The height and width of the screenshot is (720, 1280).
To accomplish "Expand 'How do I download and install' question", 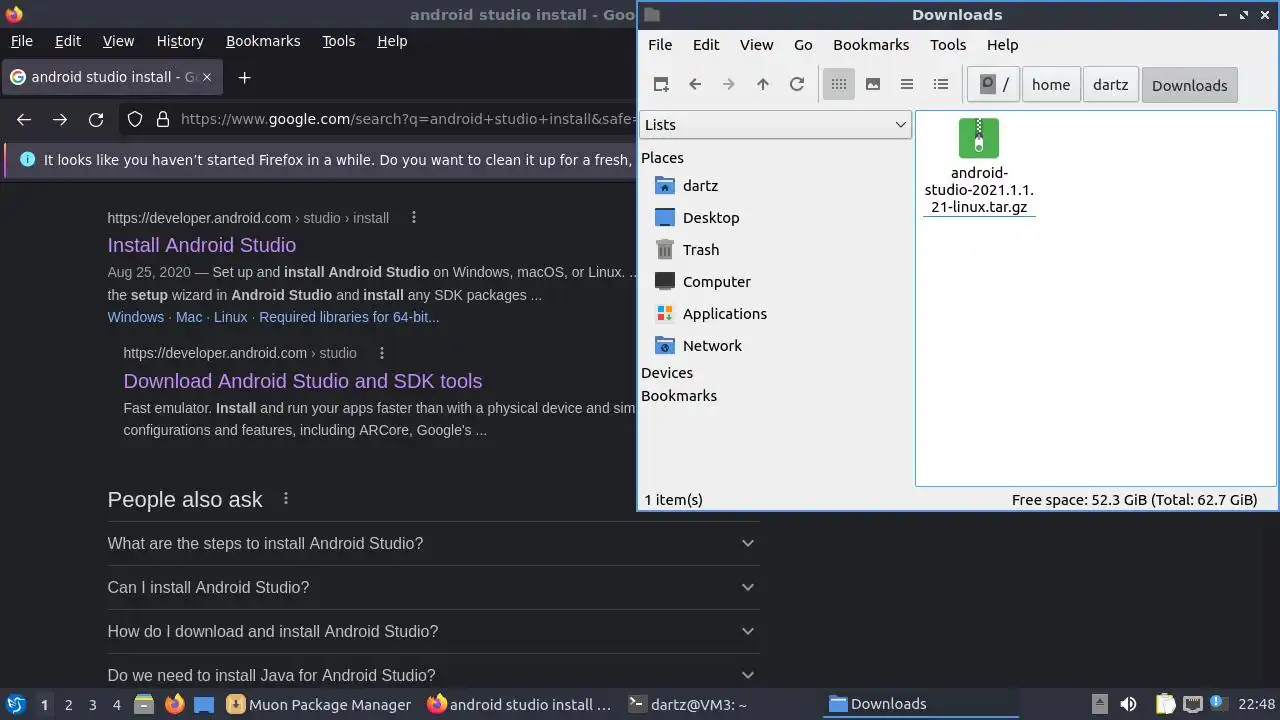I will point(433,631).
